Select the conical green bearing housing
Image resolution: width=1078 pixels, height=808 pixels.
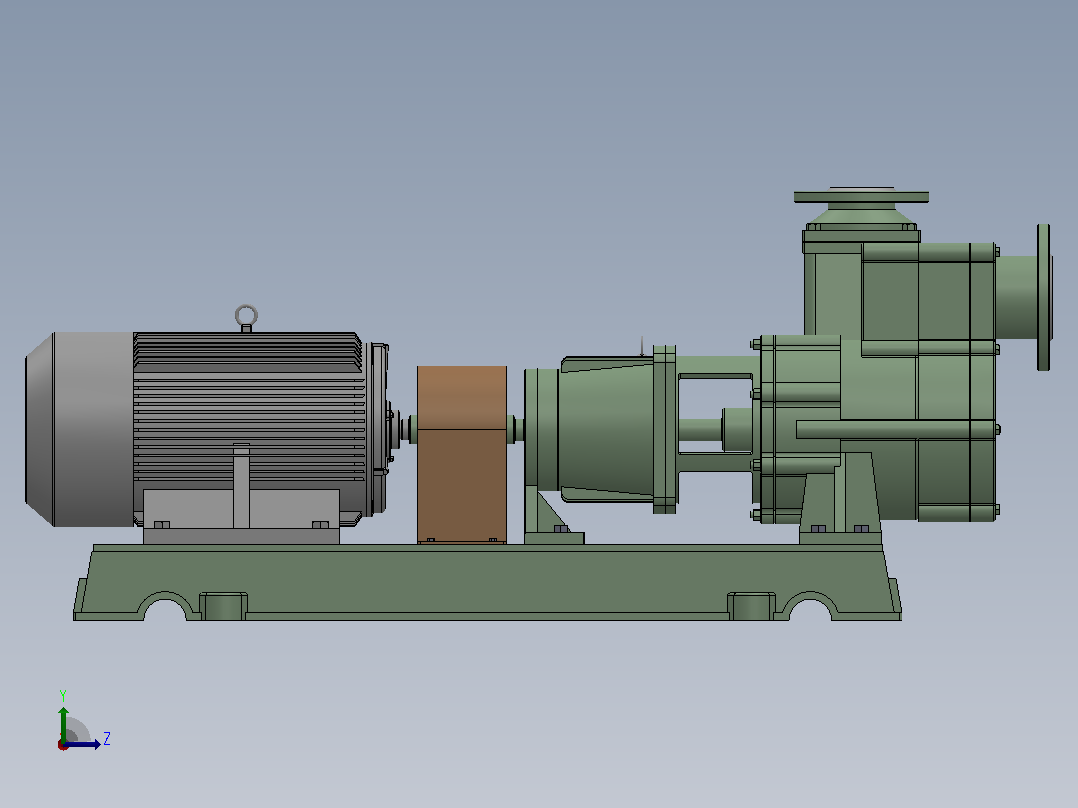pos(606,428)
